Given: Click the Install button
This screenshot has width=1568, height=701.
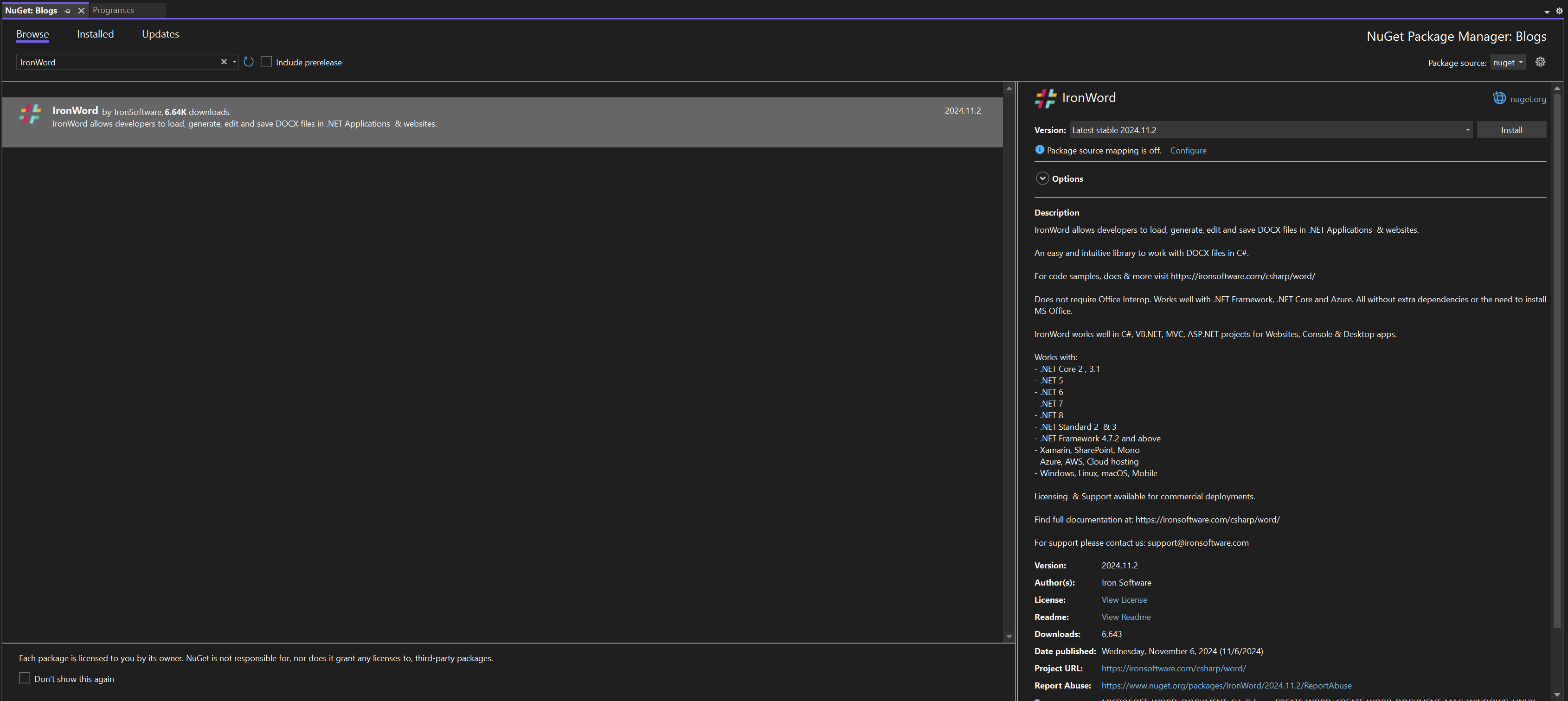Looking at the screenshot, I should 1511,130.
